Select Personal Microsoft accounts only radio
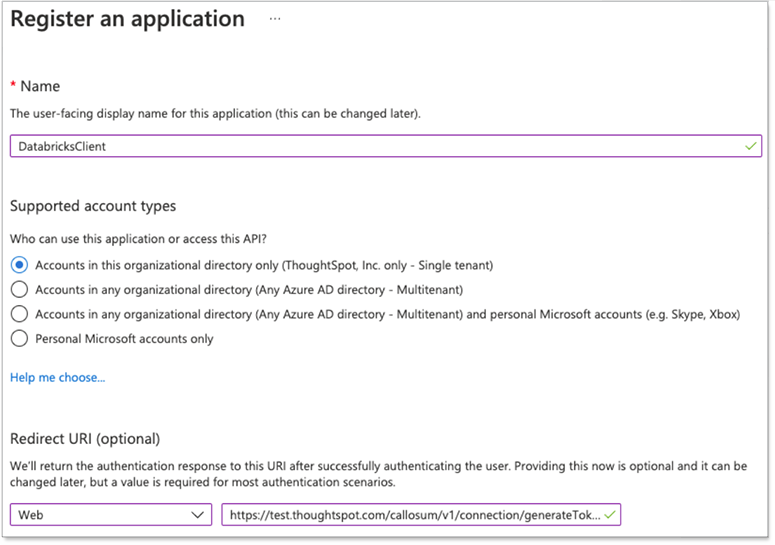775x545 pixels. (18, 338)
